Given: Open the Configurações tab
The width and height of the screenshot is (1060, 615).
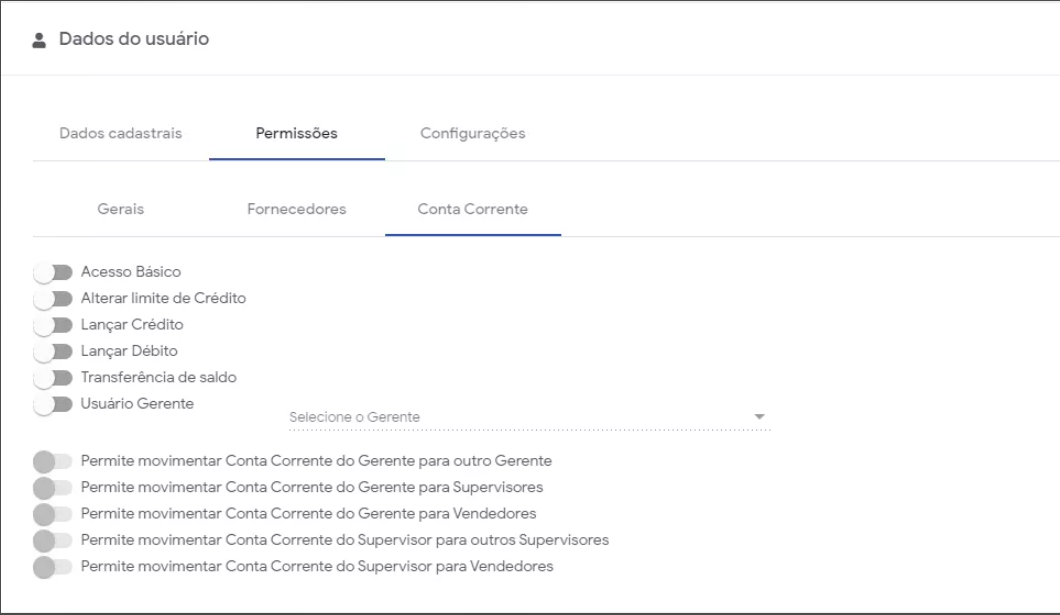Looking at the screenshot, I should point(473,134).
